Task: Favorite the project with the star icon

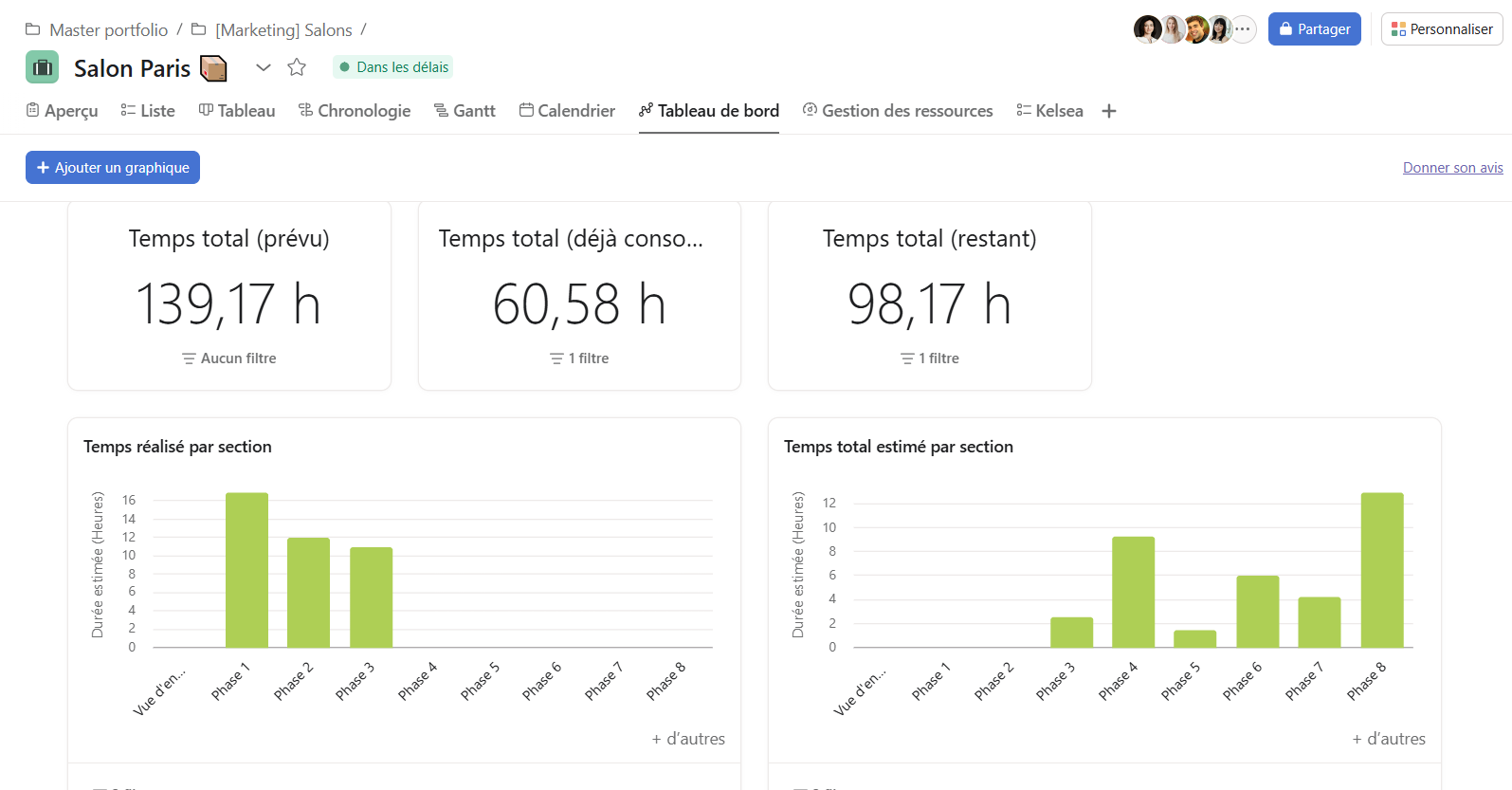Action: (x=297, y=67)
